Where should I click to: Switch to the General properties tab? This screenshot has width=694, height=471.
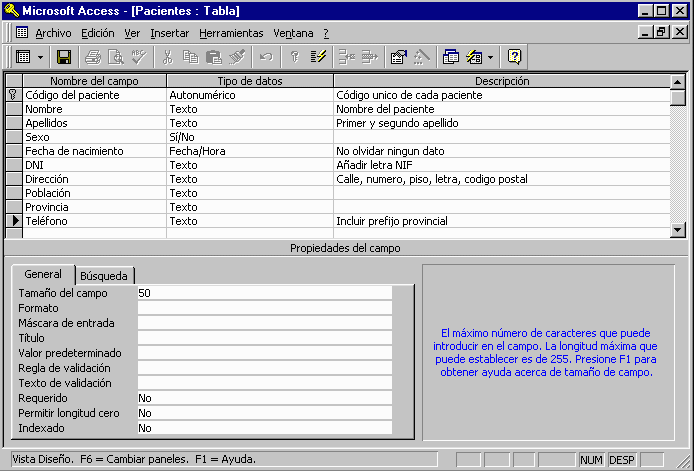pyautogui.click(x=43, y=274)
